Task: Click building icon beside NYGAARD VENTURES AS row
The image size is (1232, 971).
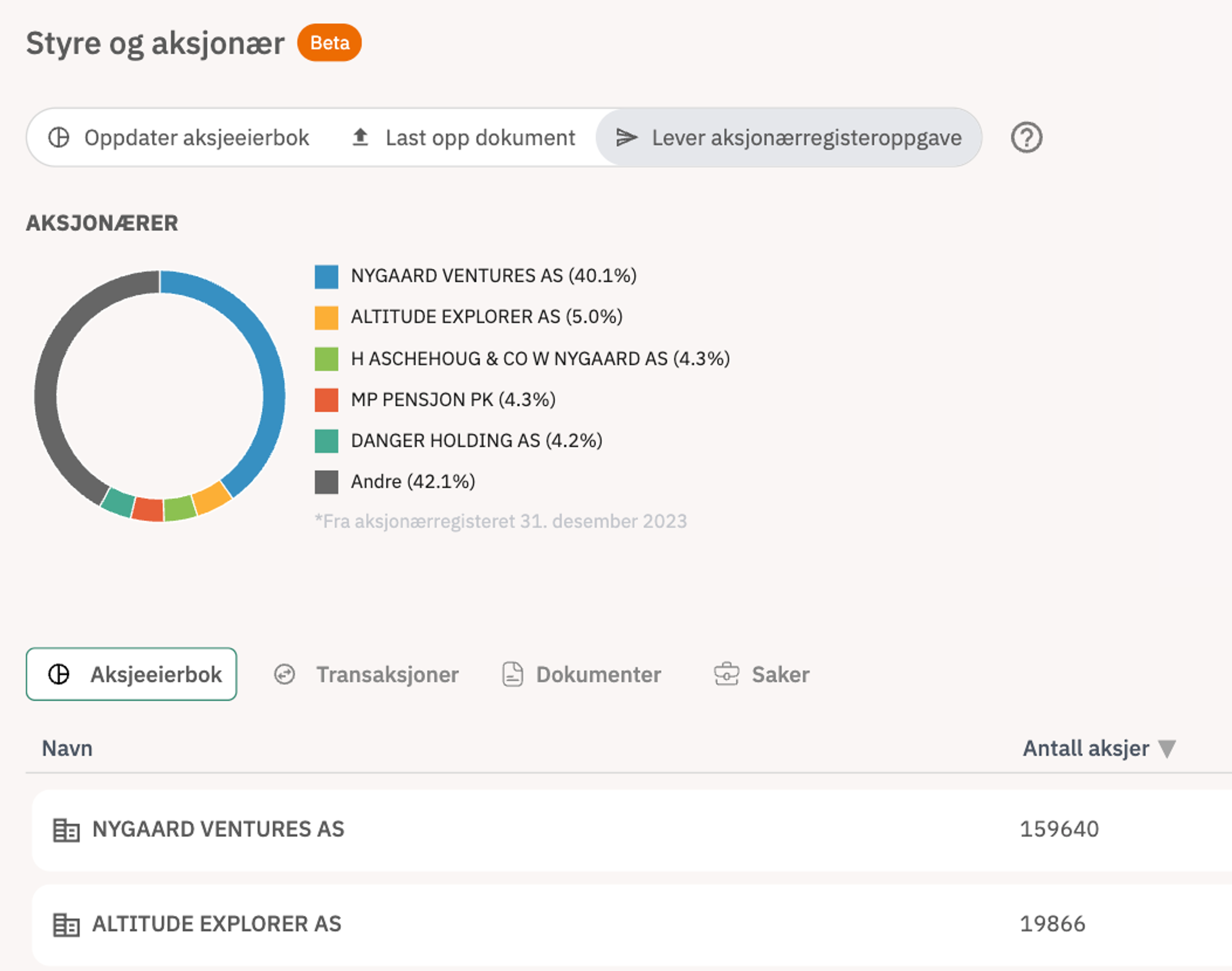Action: pyautogui.click(x=66, y=830)
